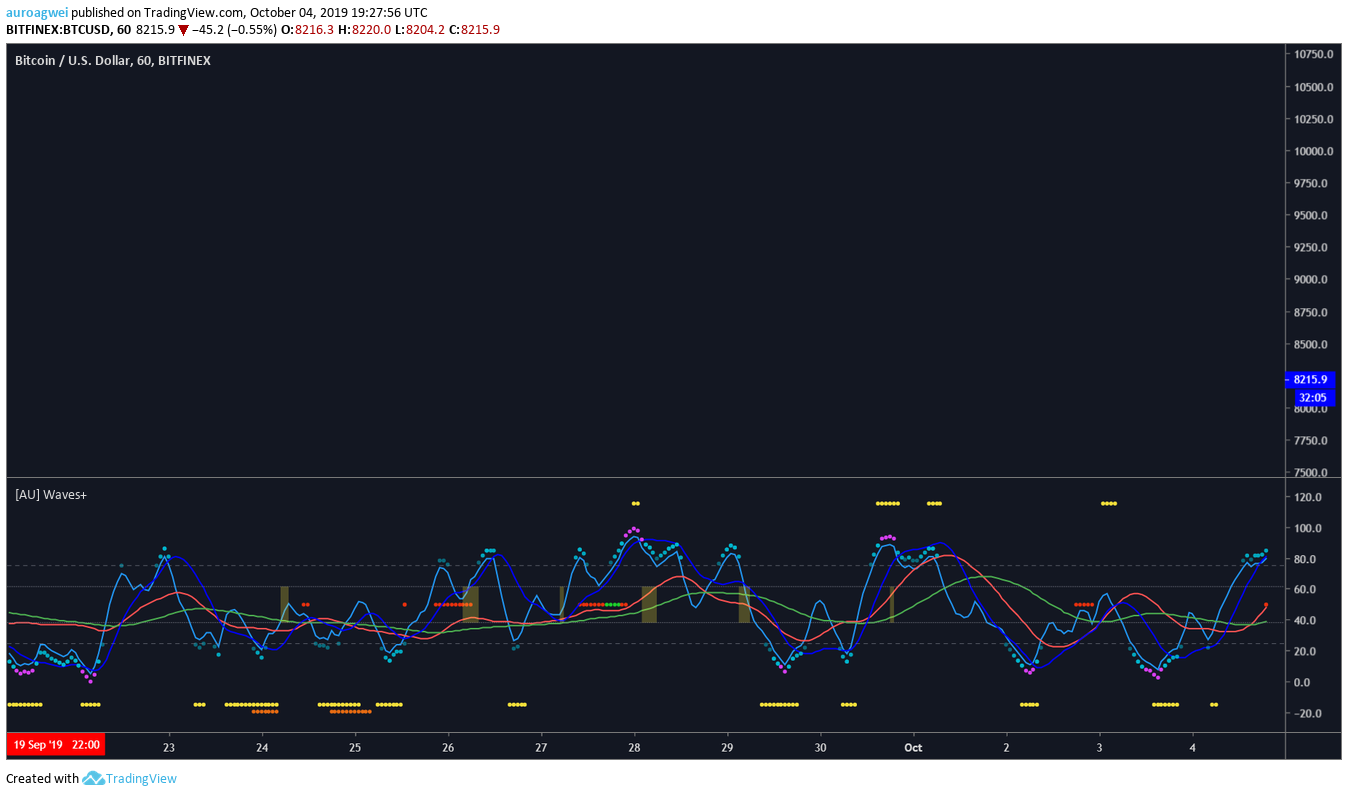Click the −45.2 (−0.55%) change value
This screenshot has width=1348, height=796.
[x=234, y=30]
